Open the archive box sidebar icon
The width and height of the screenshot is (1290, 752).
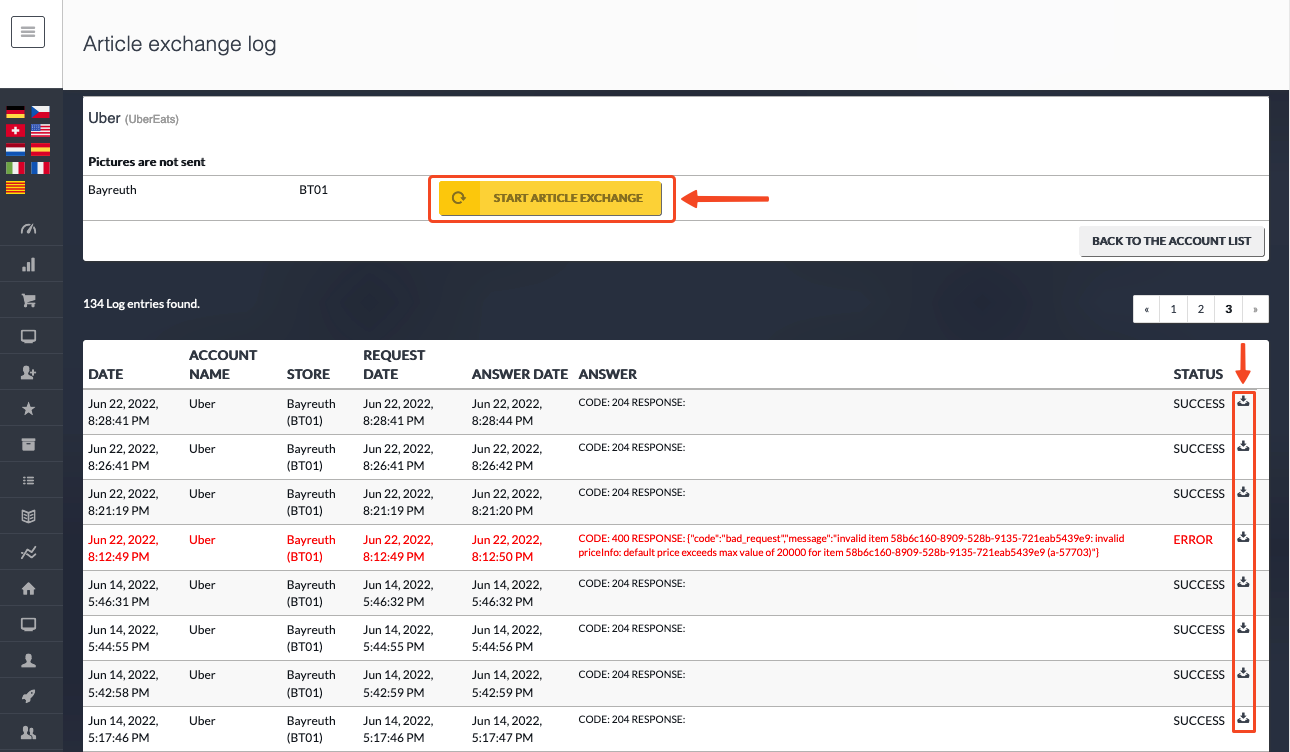pos(29,444)
